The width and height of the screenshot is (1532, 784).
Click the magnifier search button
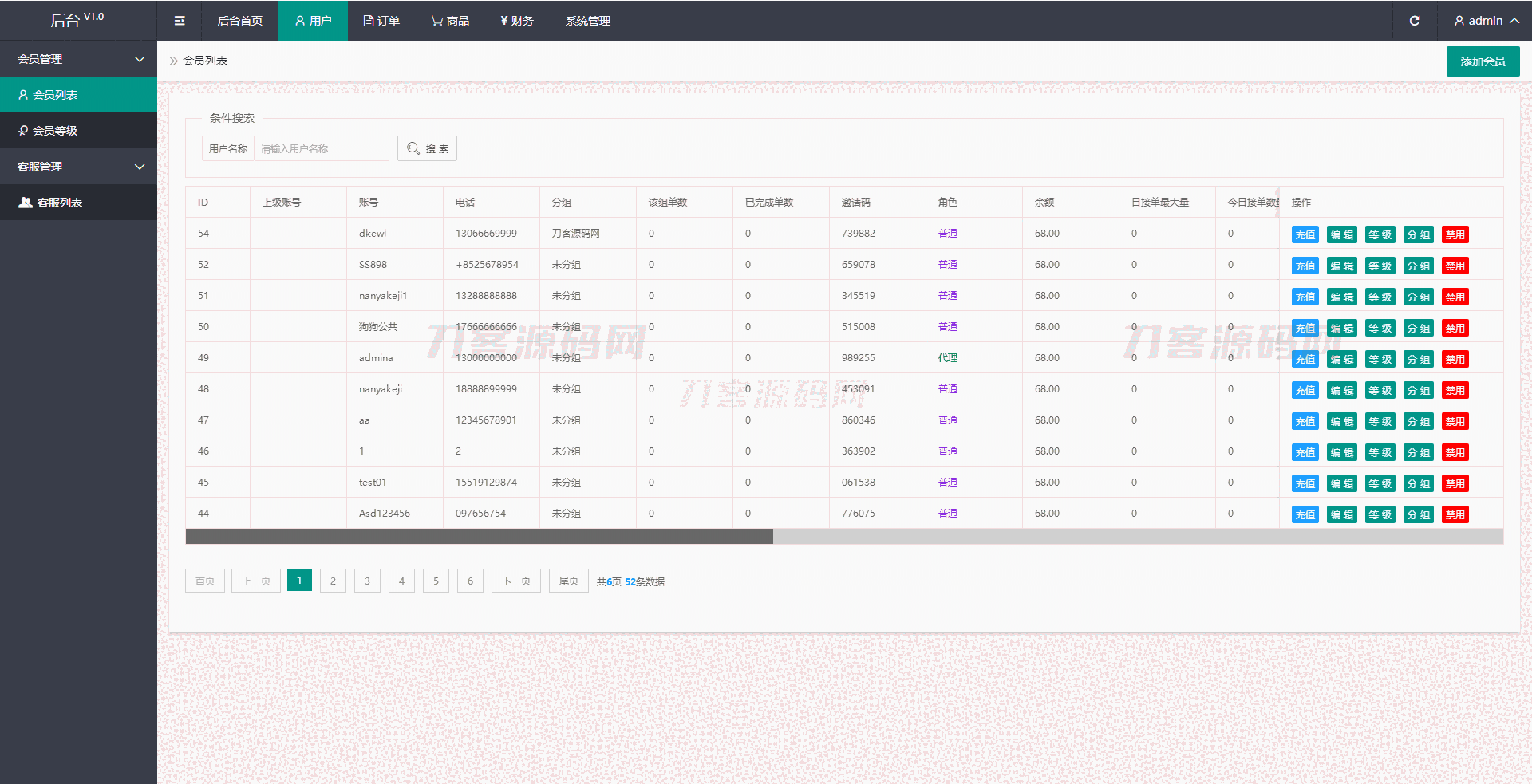coord(427,148)
